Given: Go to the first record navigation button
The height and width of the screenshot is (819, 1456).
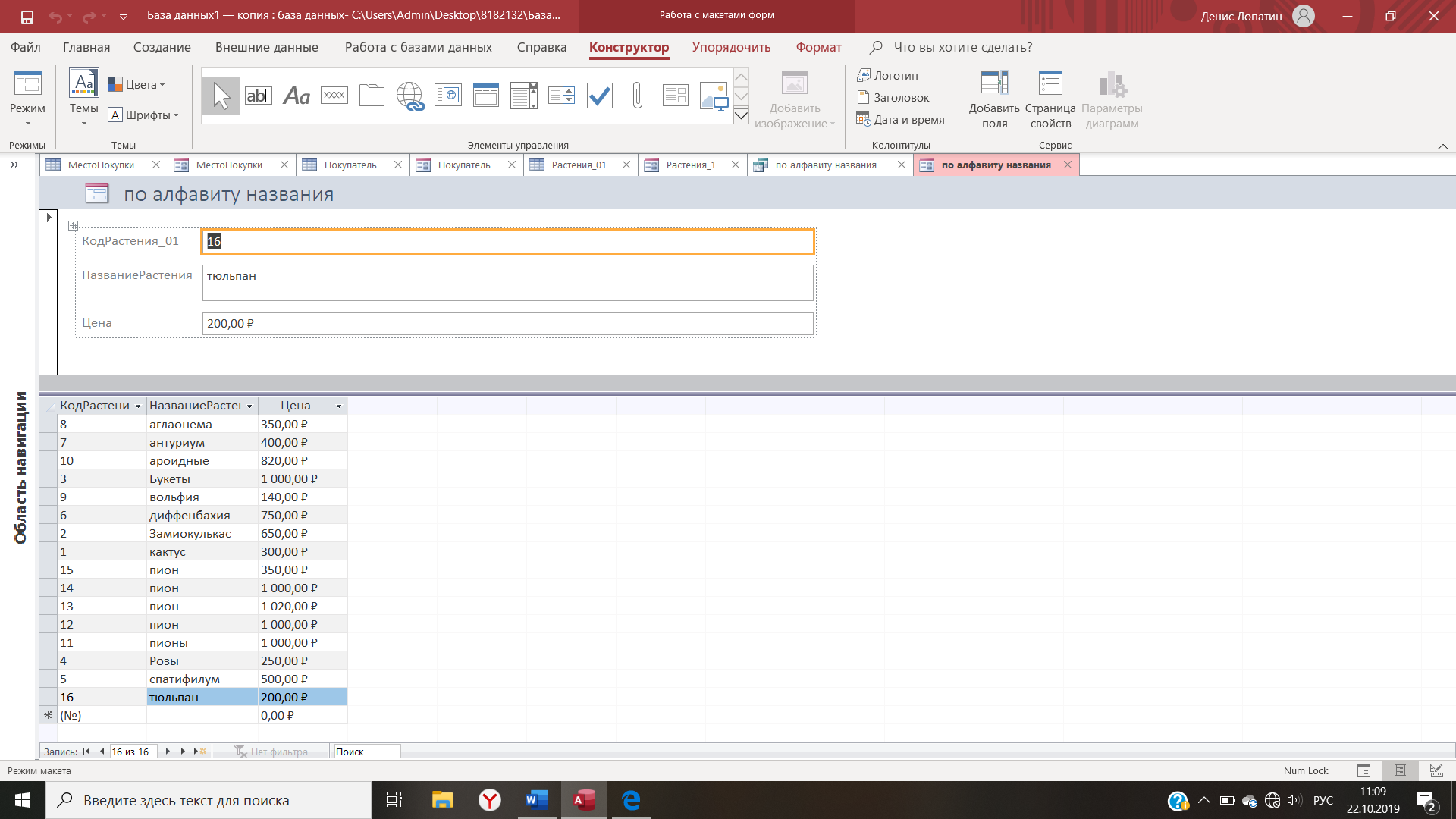Looking at the screenshot, I should click(86, 752).
